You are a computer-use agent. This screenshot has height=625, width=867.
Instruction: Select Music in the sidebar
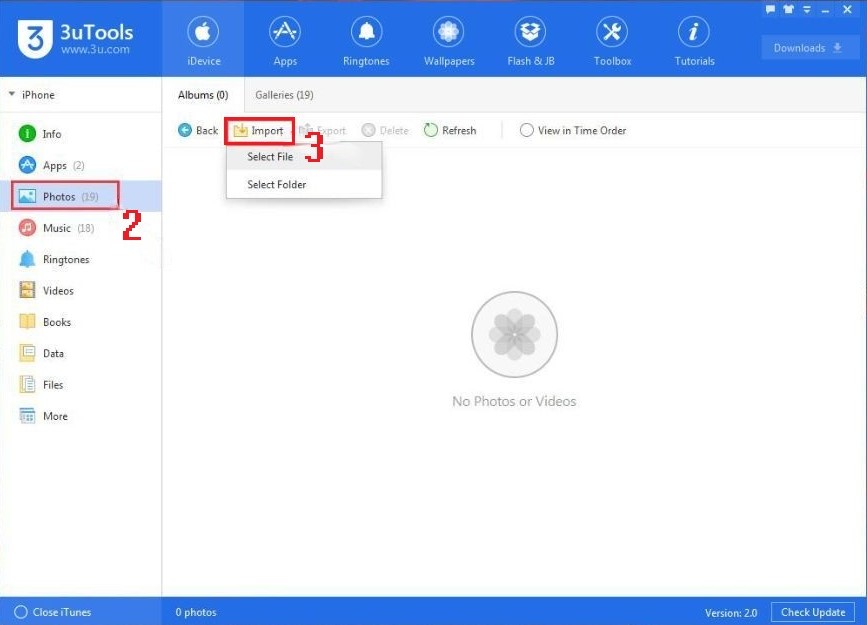pyautogui.click(x=57, y=228)
